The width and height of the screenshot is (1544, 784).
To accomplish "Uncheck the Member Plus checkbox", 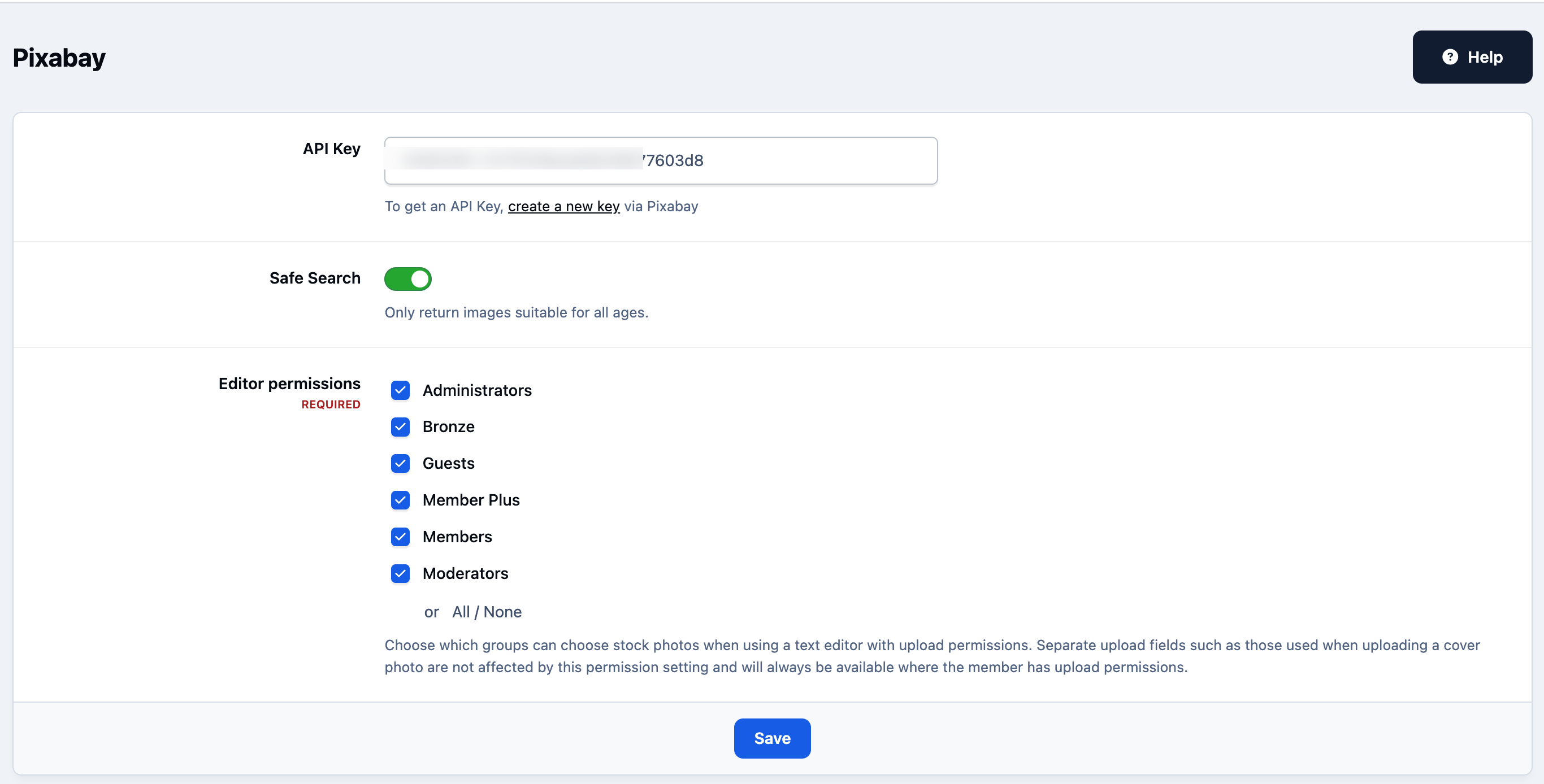I will coord(400,500).
